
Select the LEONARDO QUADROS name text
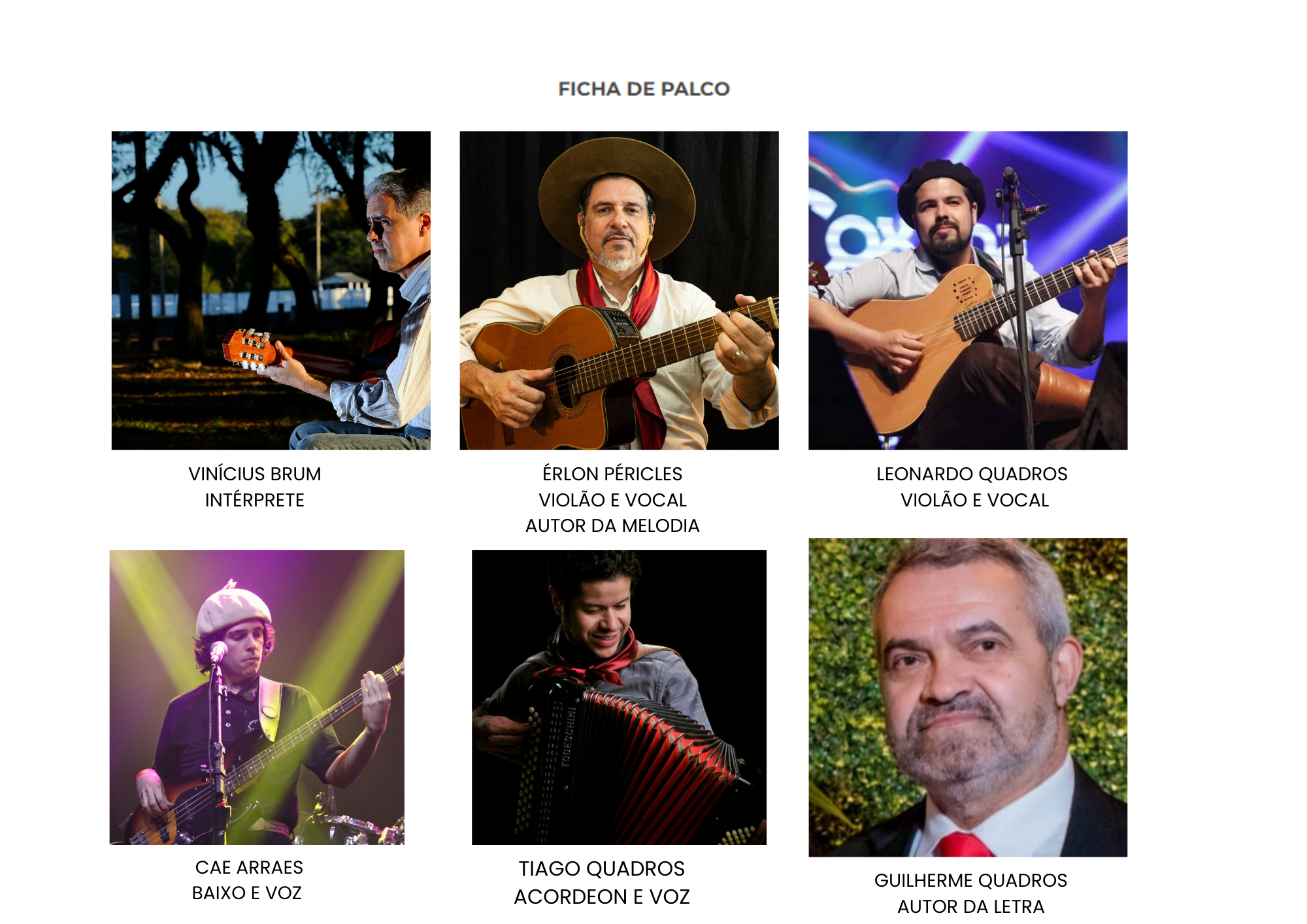pyautogui.click(x=972, y=474)
